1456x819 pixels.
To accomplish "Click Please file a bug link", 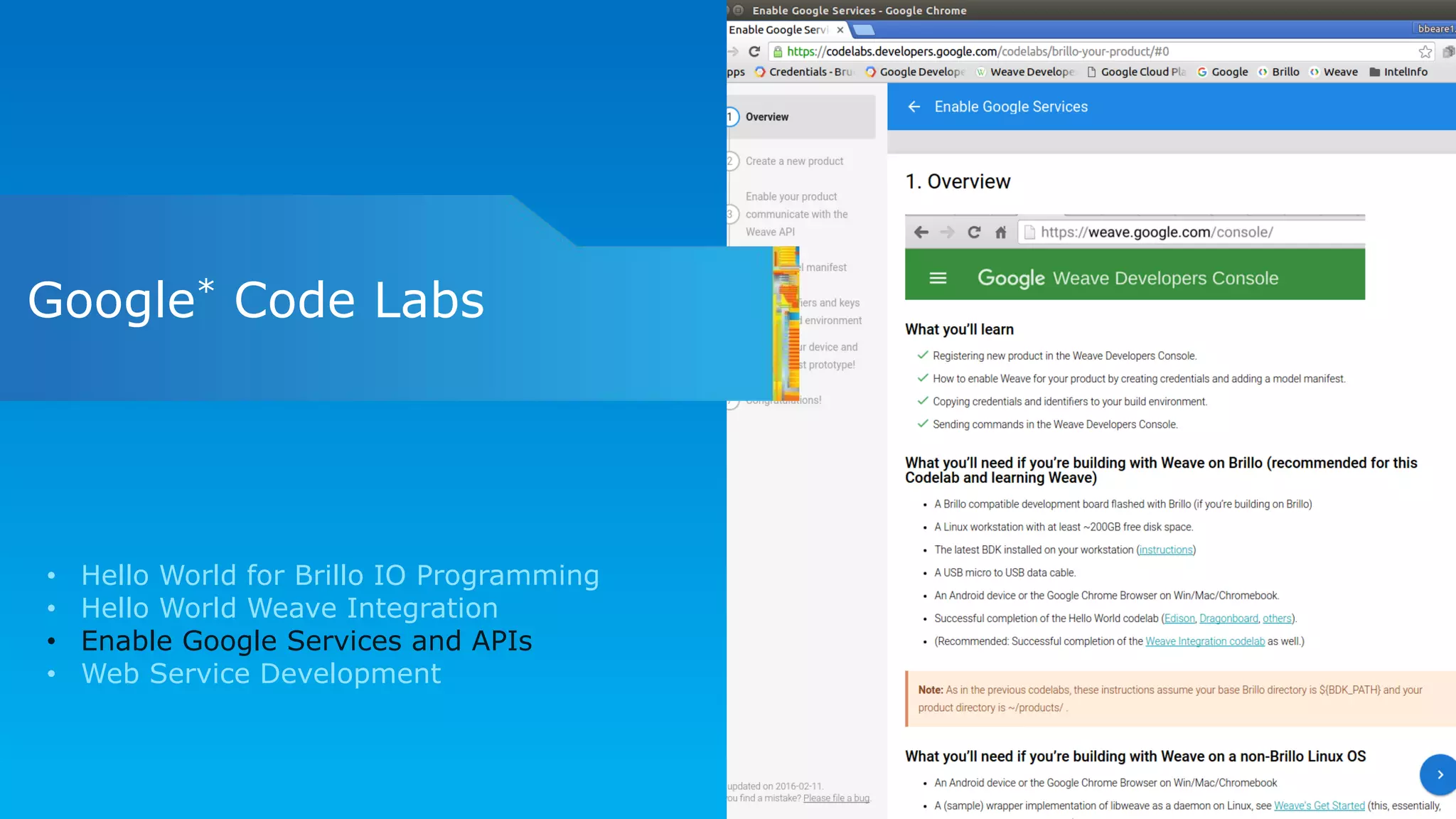I will pyautogui.click(x=836, y=798).
